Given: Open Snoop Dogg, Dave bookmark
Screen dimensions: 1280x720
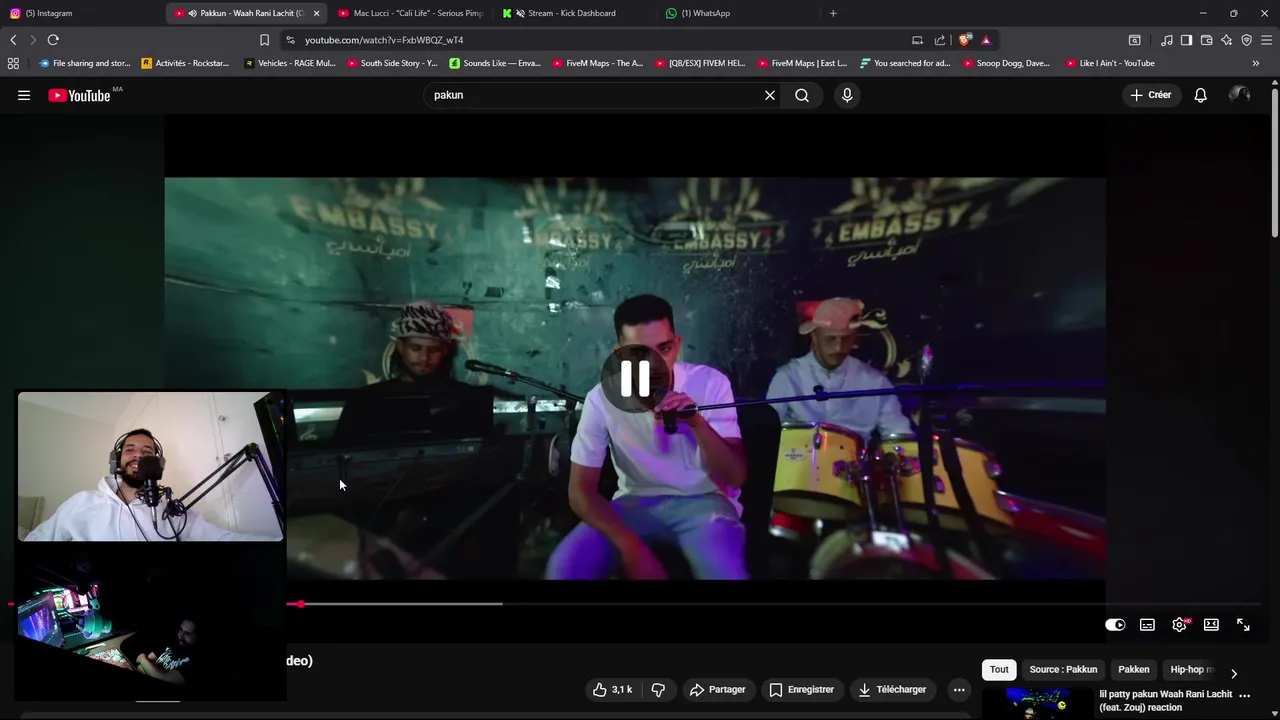Looking at the screenshot, I should click(1006, 63).
